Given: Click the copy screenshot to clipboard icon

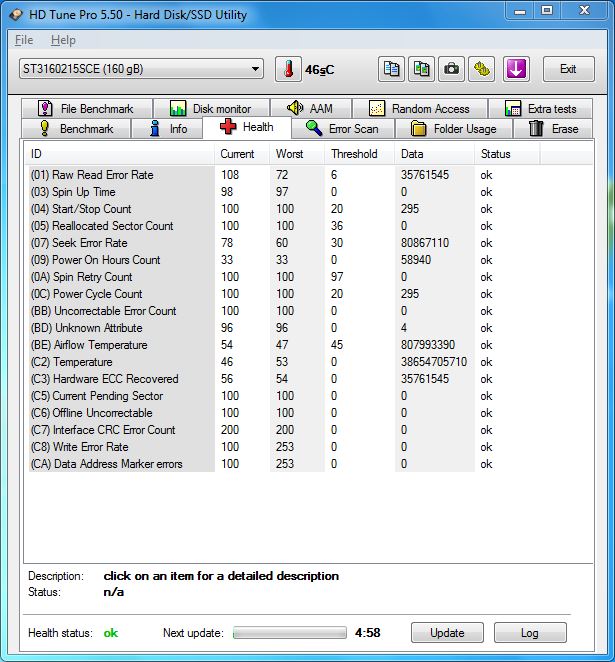Looking at the screenshot, I should point(421,69).
